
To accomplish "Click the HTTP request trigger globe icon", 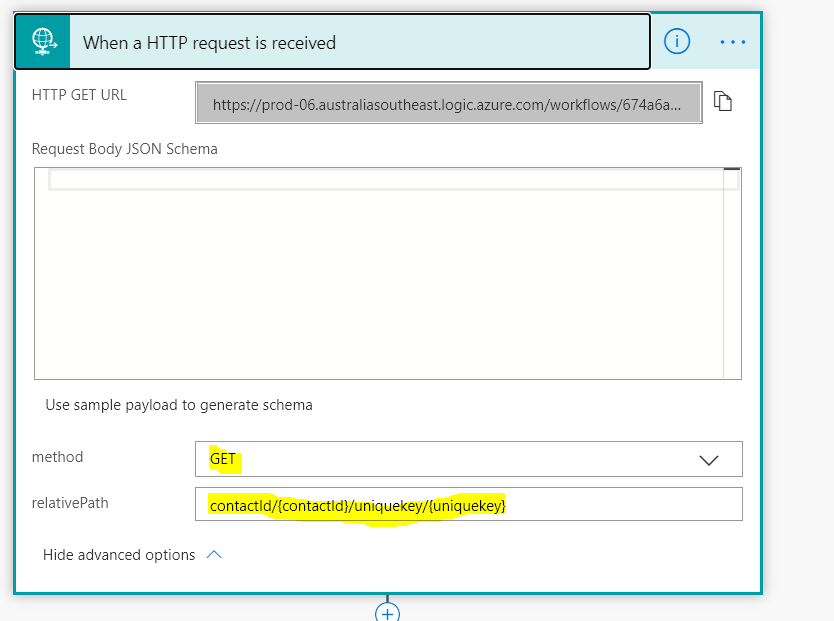I will [x=43, y=42].
